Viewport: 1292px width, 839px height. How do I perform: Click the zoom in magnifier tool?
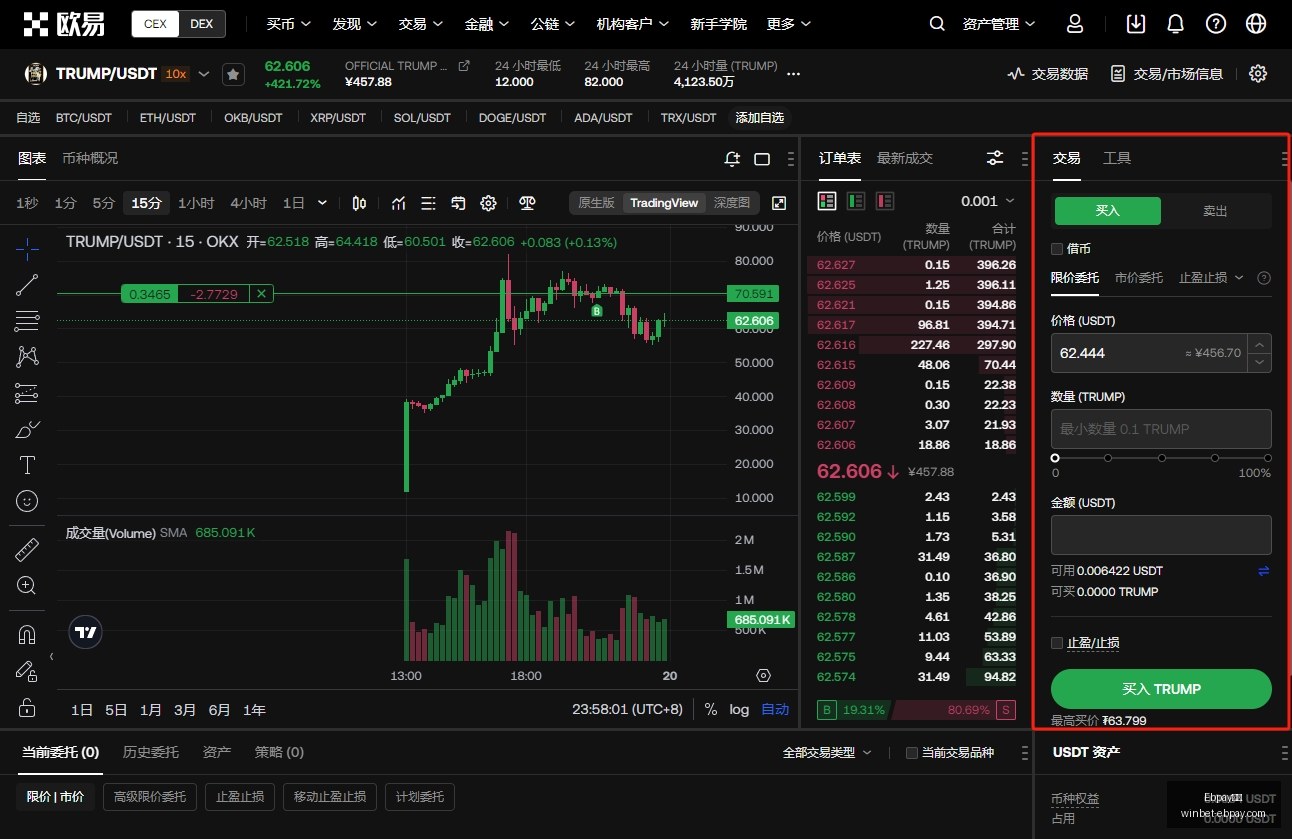click(x=27, y=585)
